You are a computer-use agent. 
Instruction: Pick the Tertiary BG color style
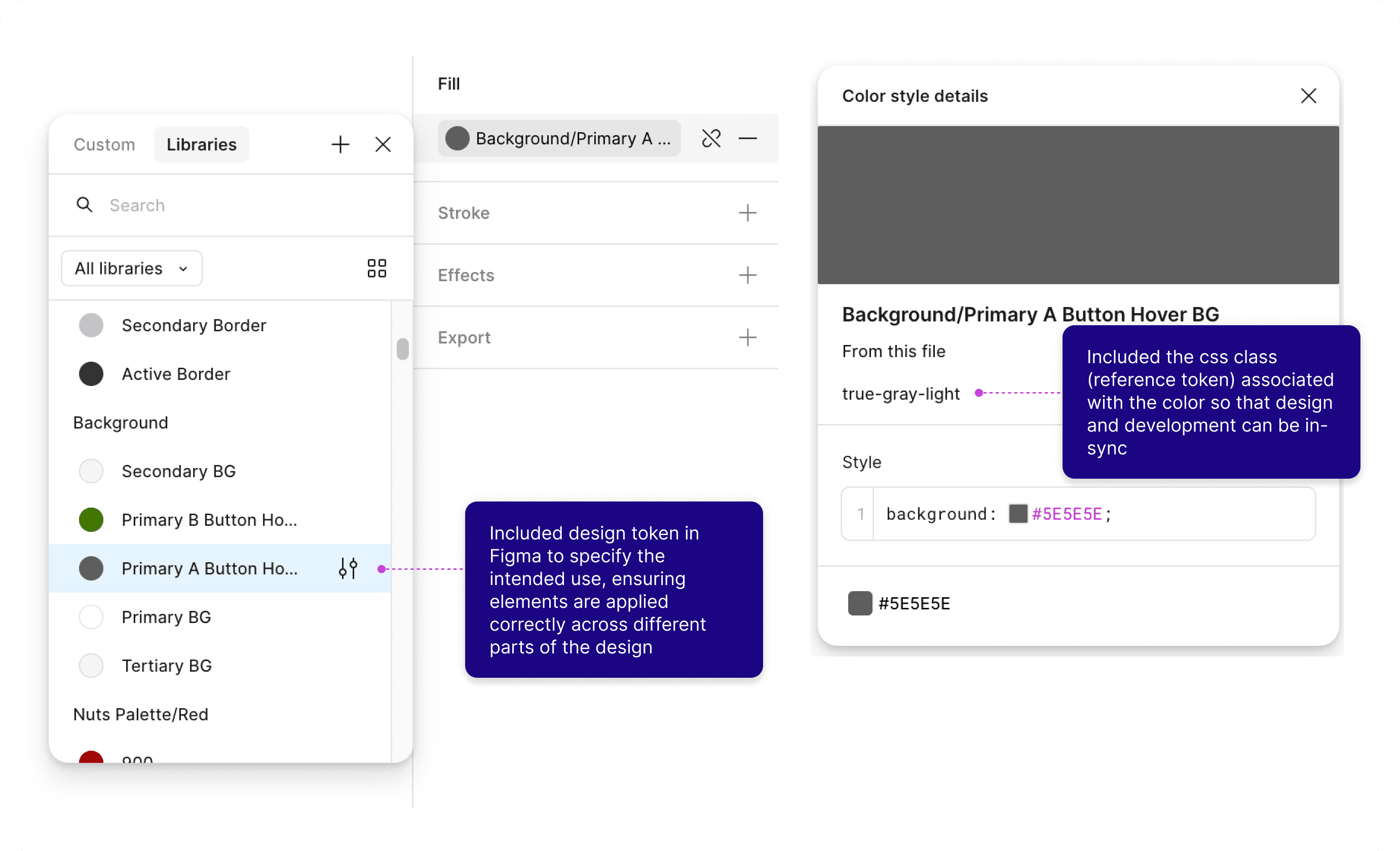click(x=167, y=665)
